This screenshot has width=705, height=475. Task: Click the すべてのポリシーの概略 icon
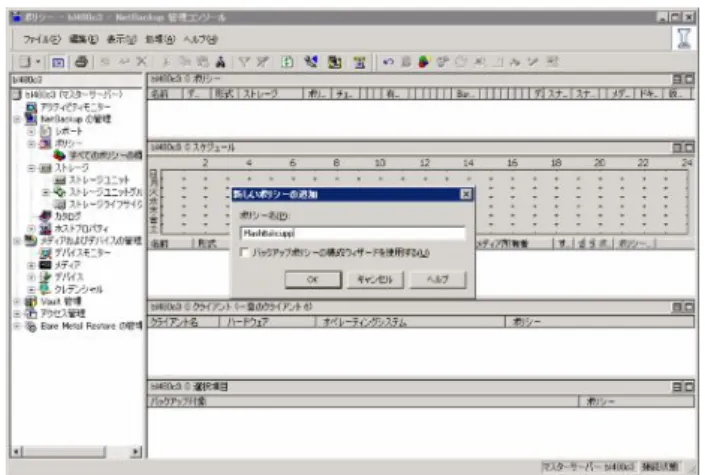[59, 156]
